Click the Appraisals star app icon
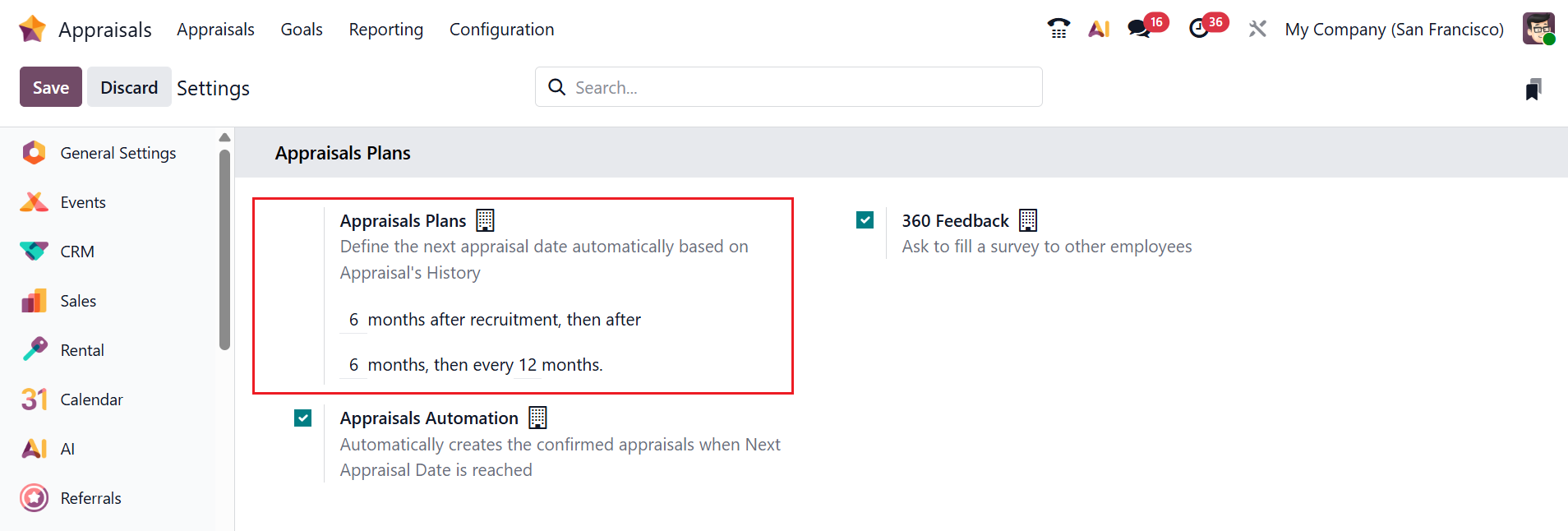The width and height of the screenshot is (1568, 531). [32, 29]
